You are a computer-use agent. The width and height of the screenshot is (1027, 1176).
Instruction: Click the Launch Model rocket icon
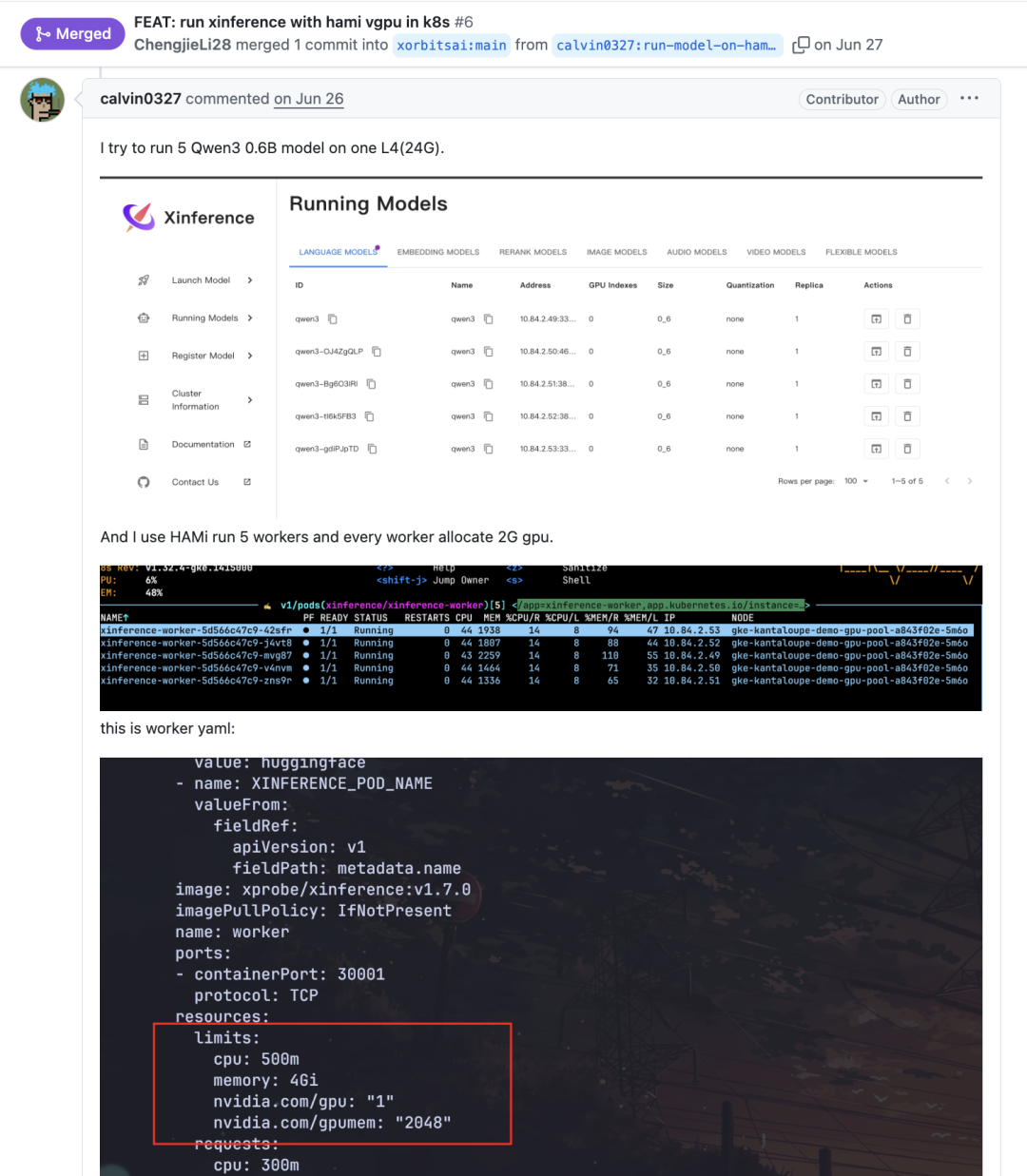tap(144, 280)
